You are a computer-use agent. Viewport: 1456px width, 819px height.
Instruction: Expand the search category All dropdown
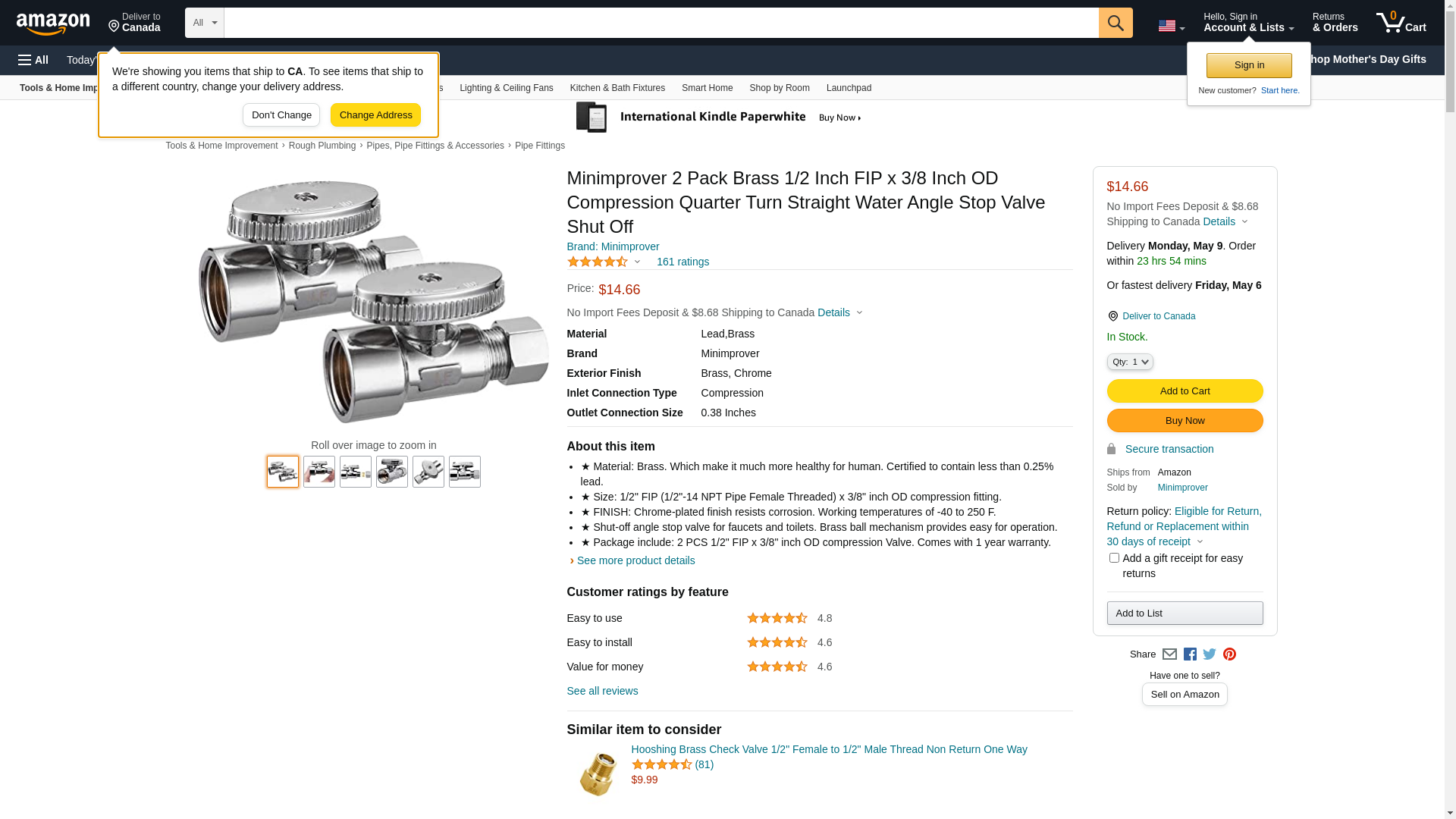(204, 23)
